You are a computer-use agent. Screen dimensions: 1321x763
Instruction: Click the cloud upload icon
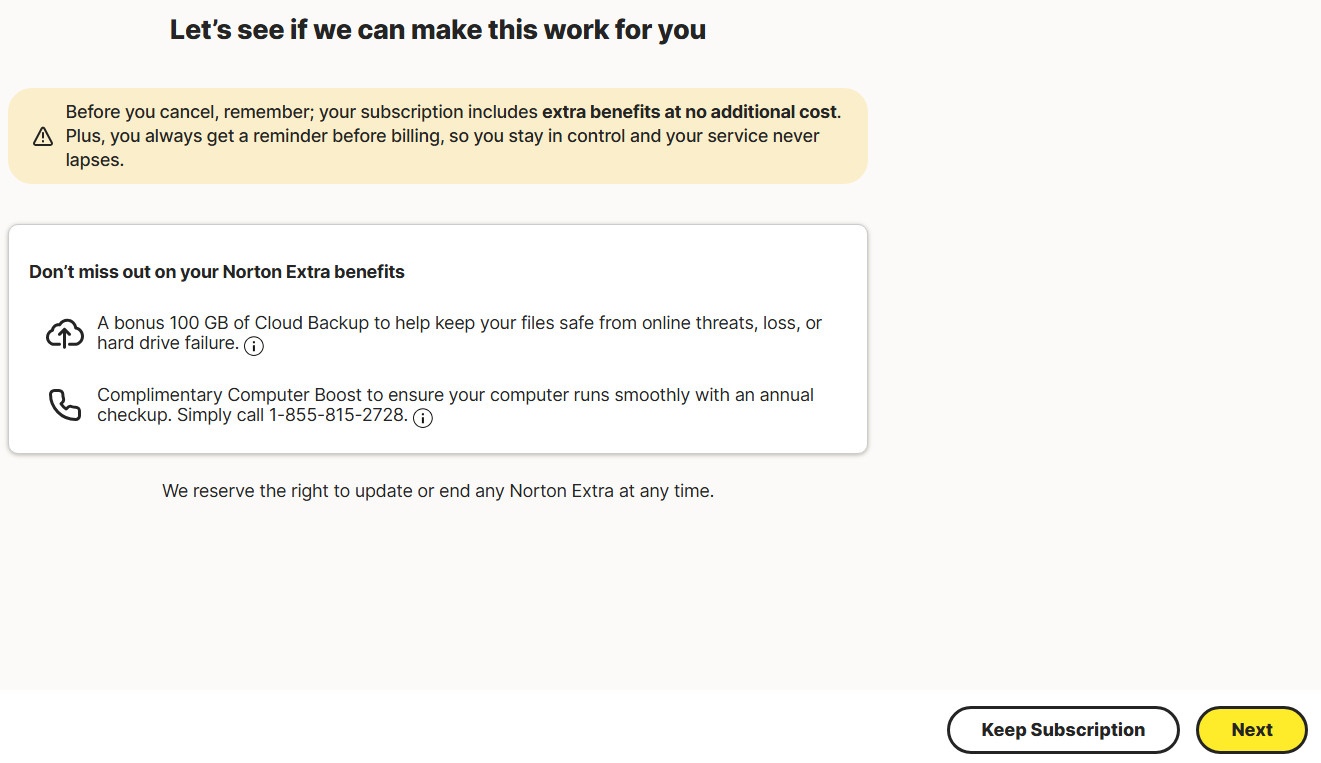point(65,334)
